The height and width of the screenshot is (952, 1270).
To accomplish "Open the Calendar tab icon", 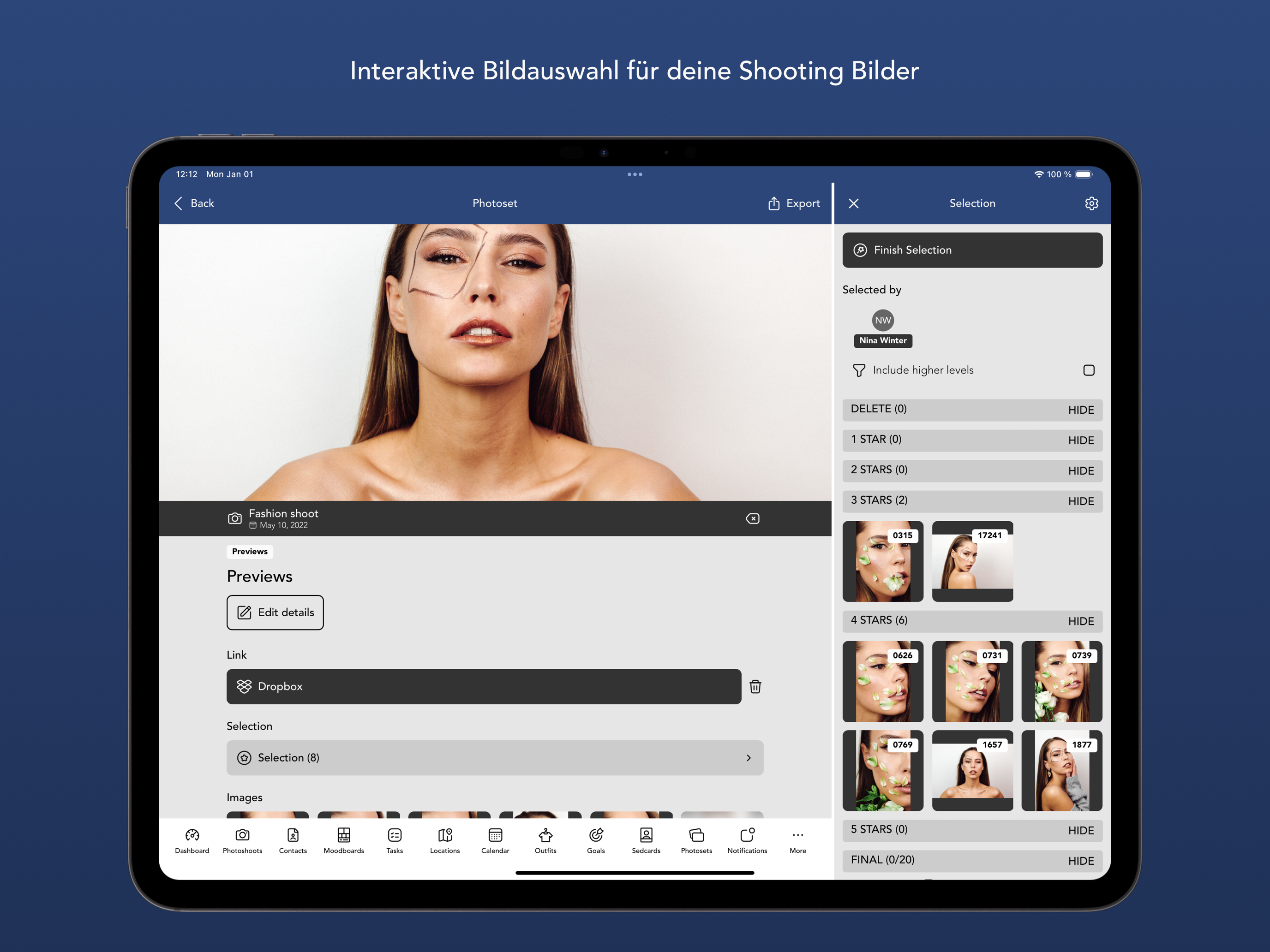I will (x=495, y=834).
